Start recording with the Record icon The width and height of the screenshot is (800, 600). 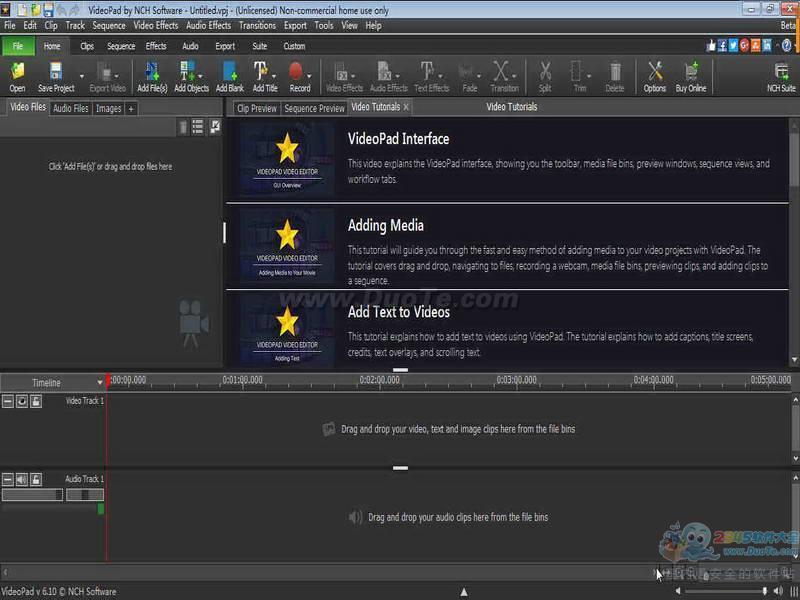coord(297,77)
